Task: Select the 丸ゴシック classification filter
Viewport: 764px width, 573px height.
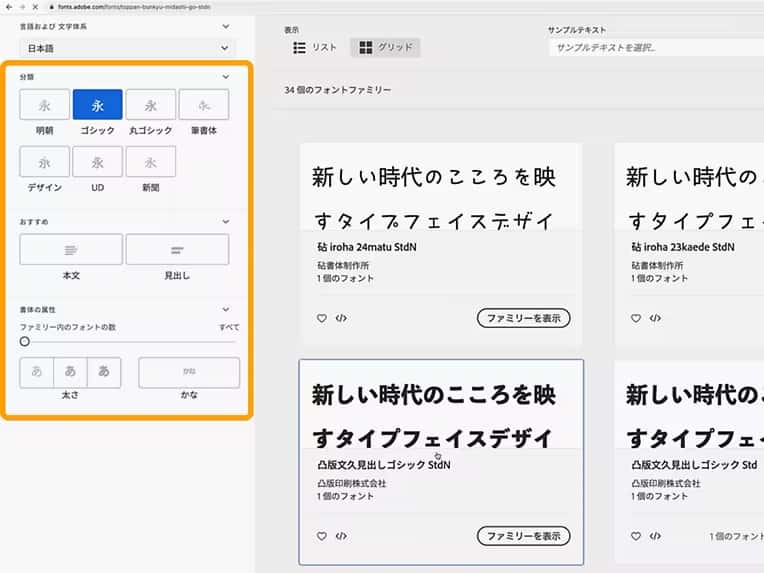Action: point(151,104)
